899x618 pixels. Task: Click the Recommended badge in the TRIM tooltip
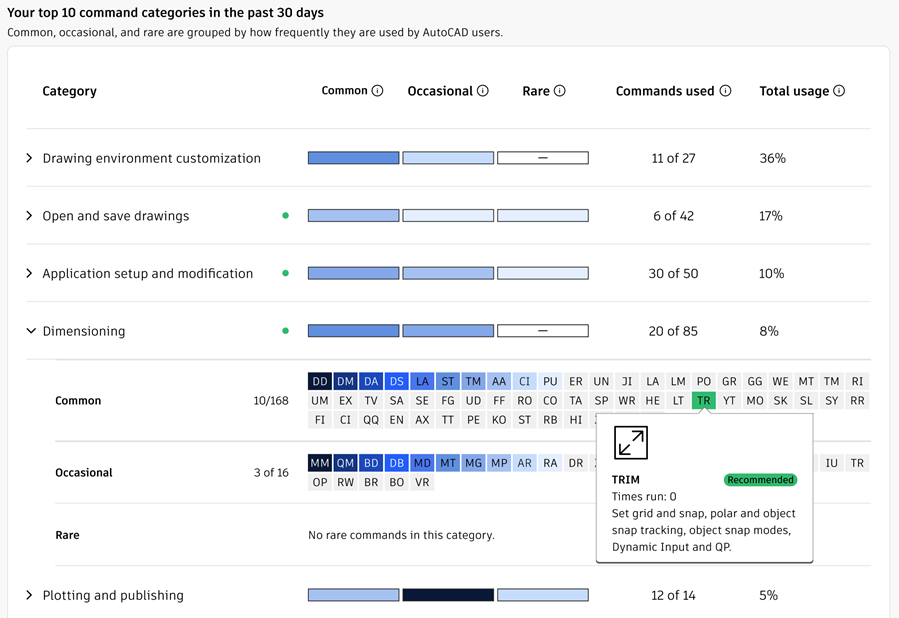pyautogui.click(x=760, y=480)
